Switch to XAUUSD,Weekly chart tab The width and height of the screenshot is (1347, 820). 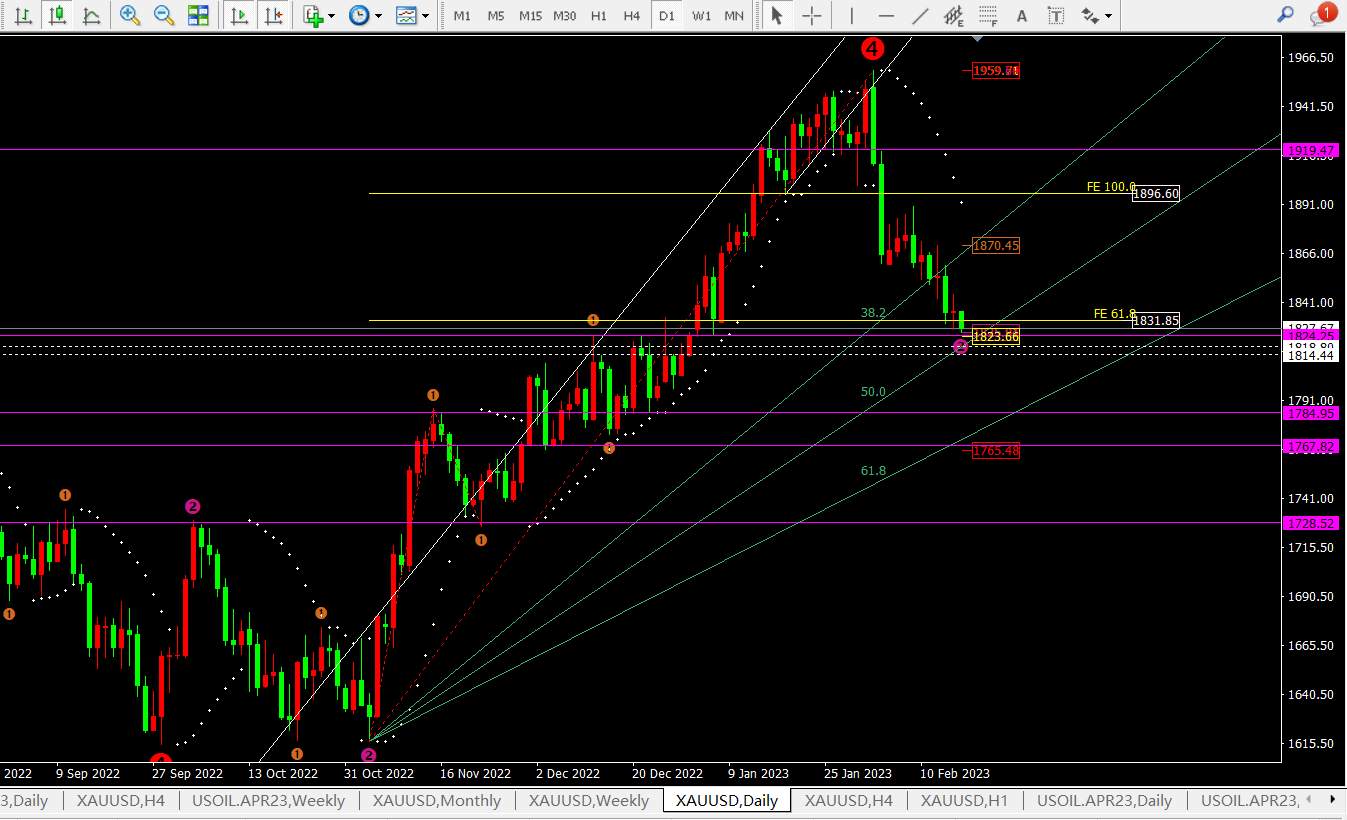(588, 800)
